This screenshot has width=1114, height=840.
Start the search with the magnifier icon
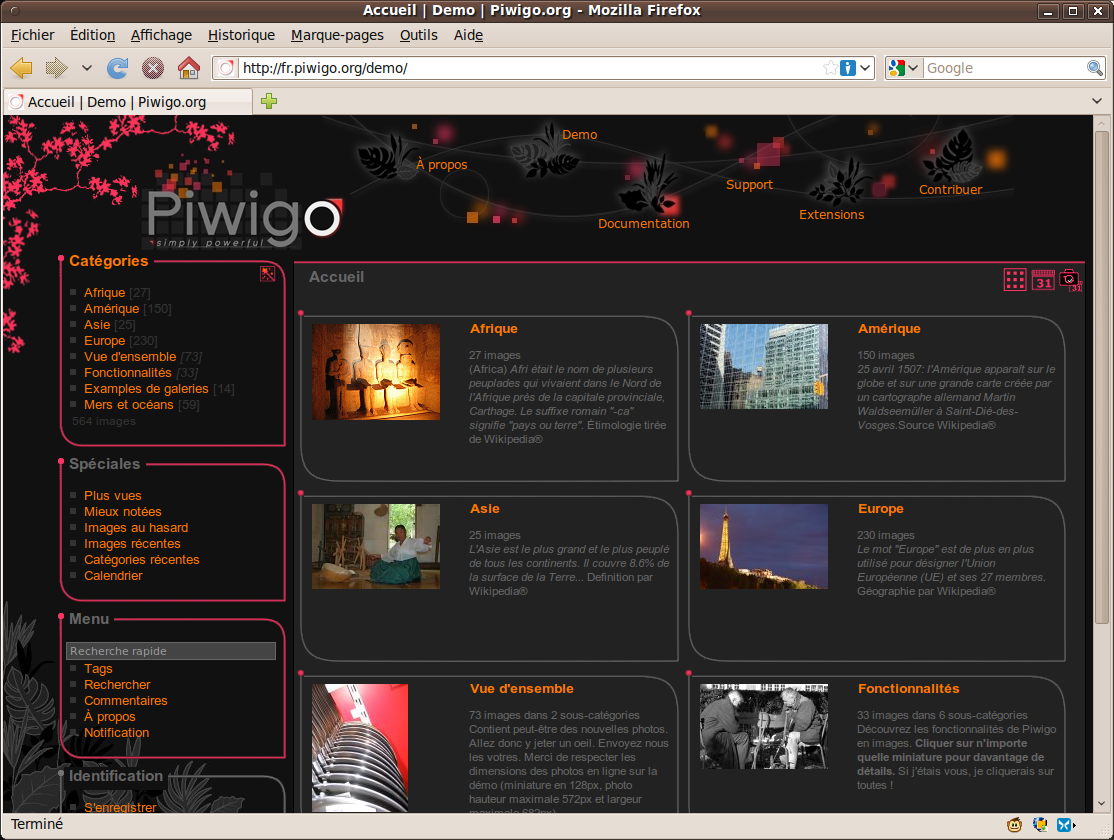tap(1094, 68)
